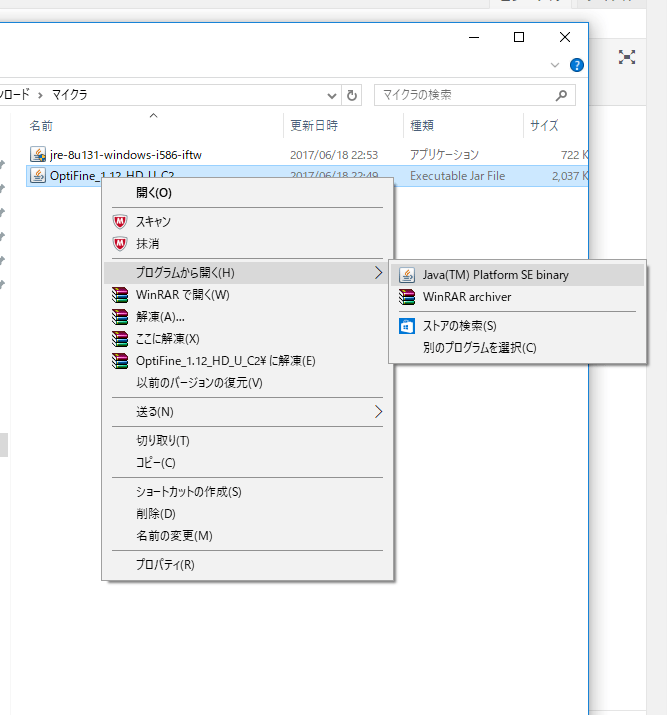Click date 2017/06/18 22:53
Screen dimensions: 667x715
334,155
